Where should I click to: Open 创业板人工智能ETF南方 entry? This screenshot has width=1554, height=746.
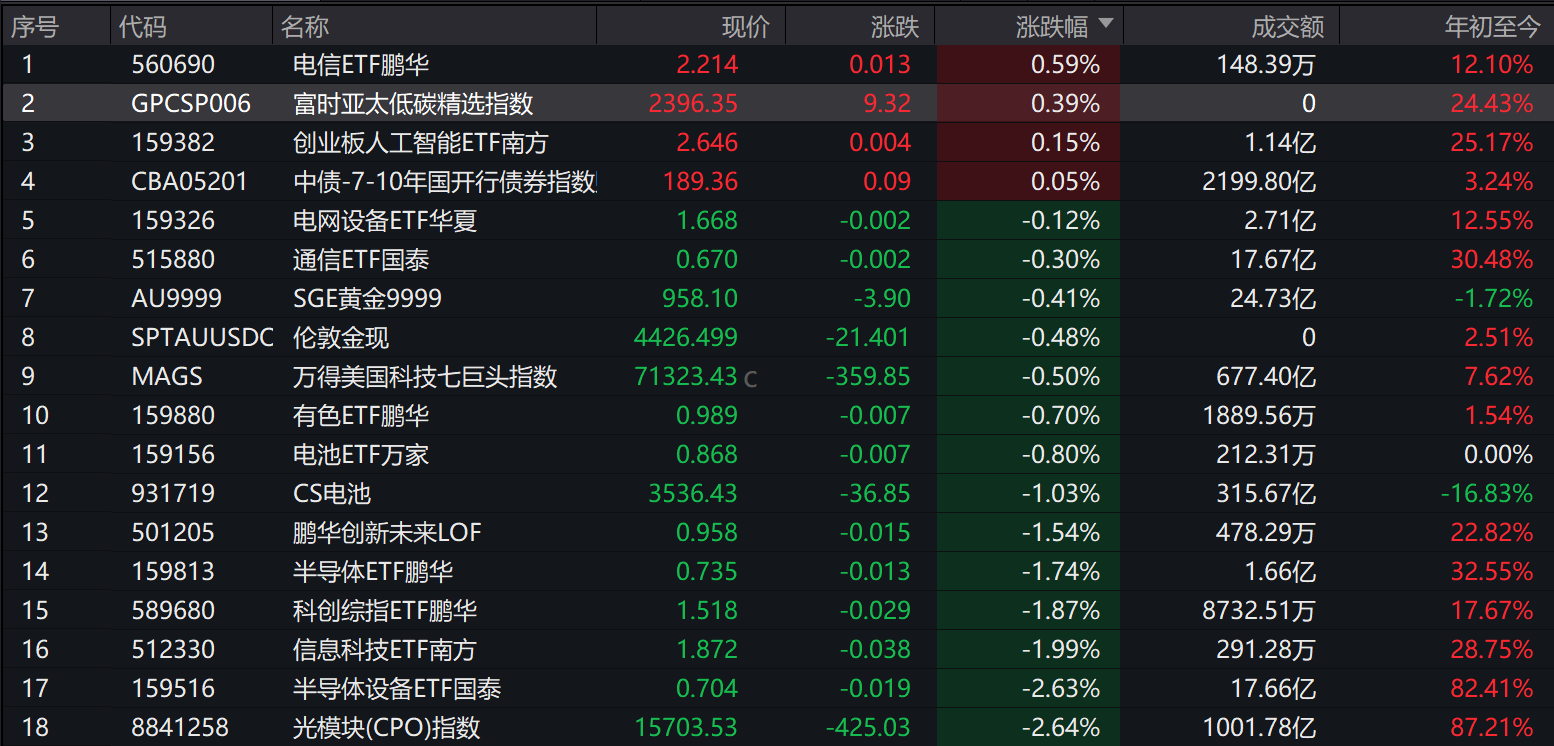pos(777,143)
